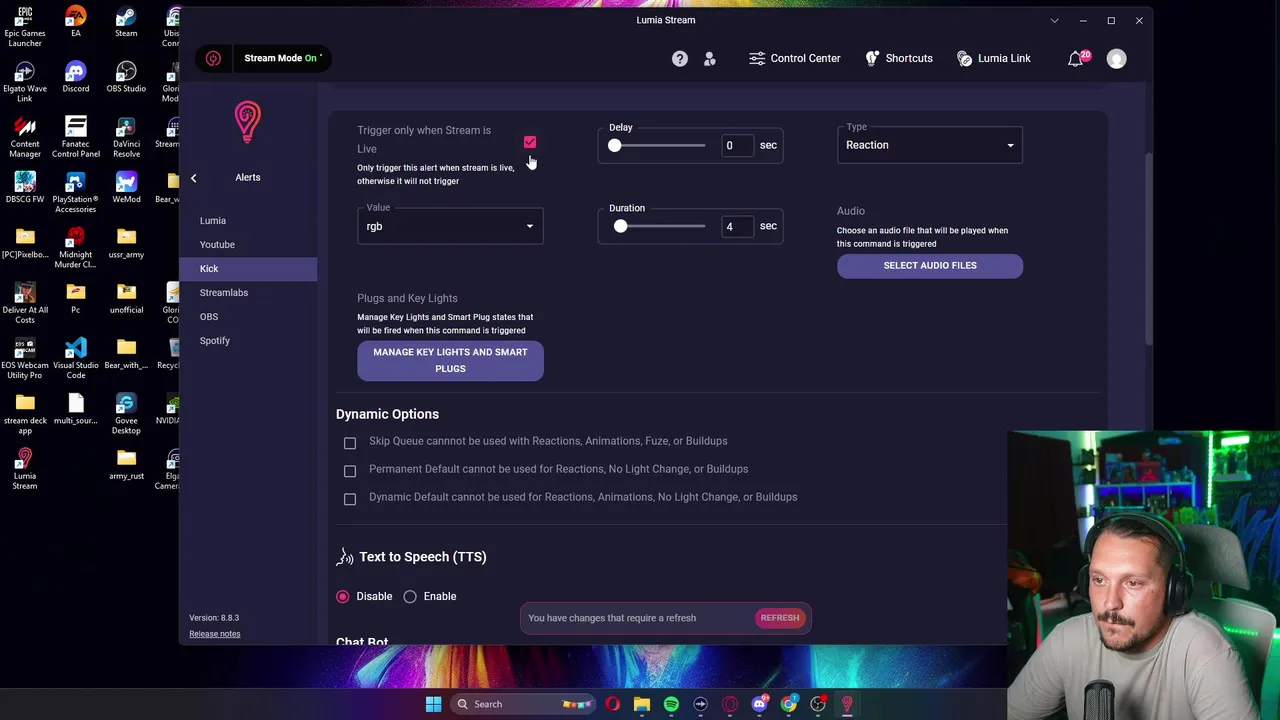
Task: Open Elgato Wave Link desktop icon
Action: click(25, 82)
